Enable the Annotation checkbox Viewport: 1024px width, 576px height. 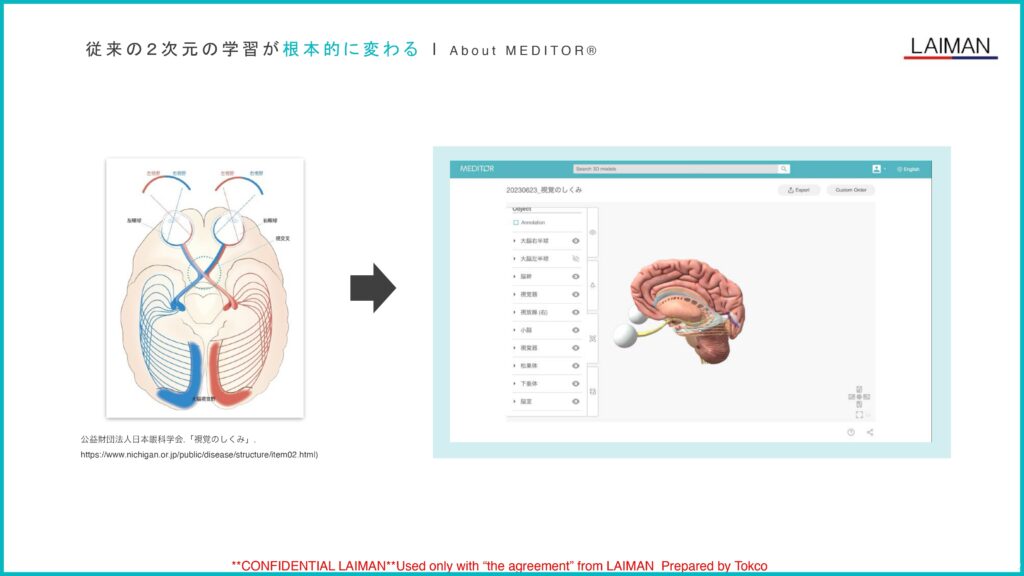[x=516, y=222]
